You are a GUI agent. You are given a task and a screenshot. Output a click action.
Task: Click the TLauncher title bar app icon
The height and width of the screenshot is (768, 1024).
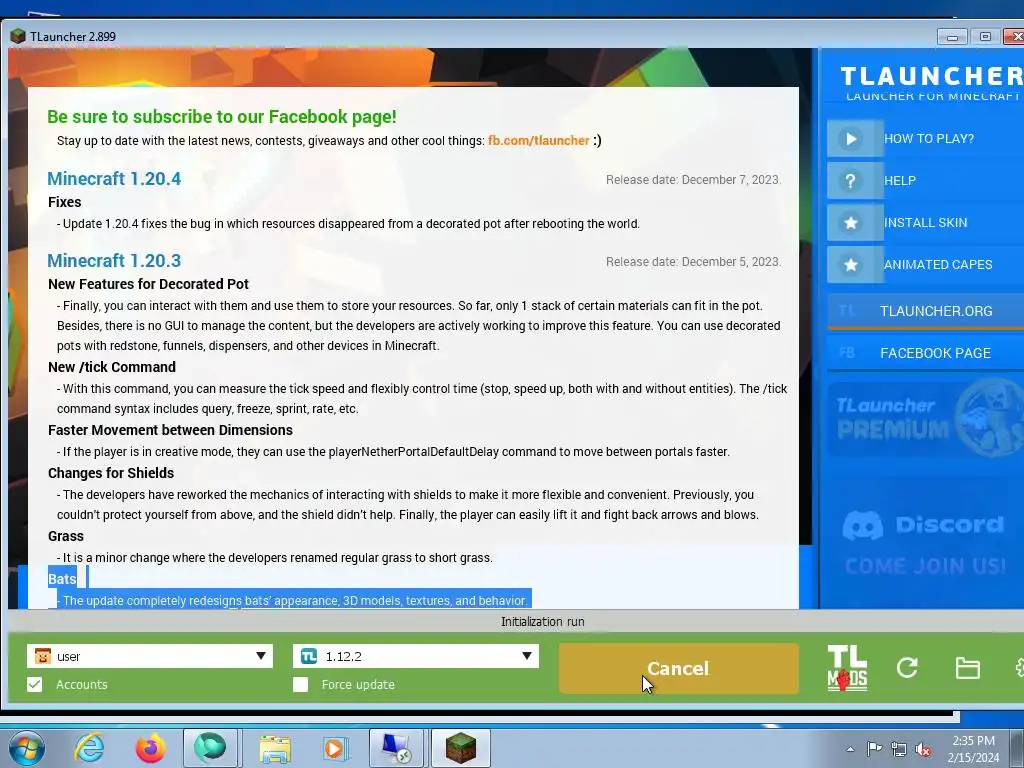(x=18, y=37)
